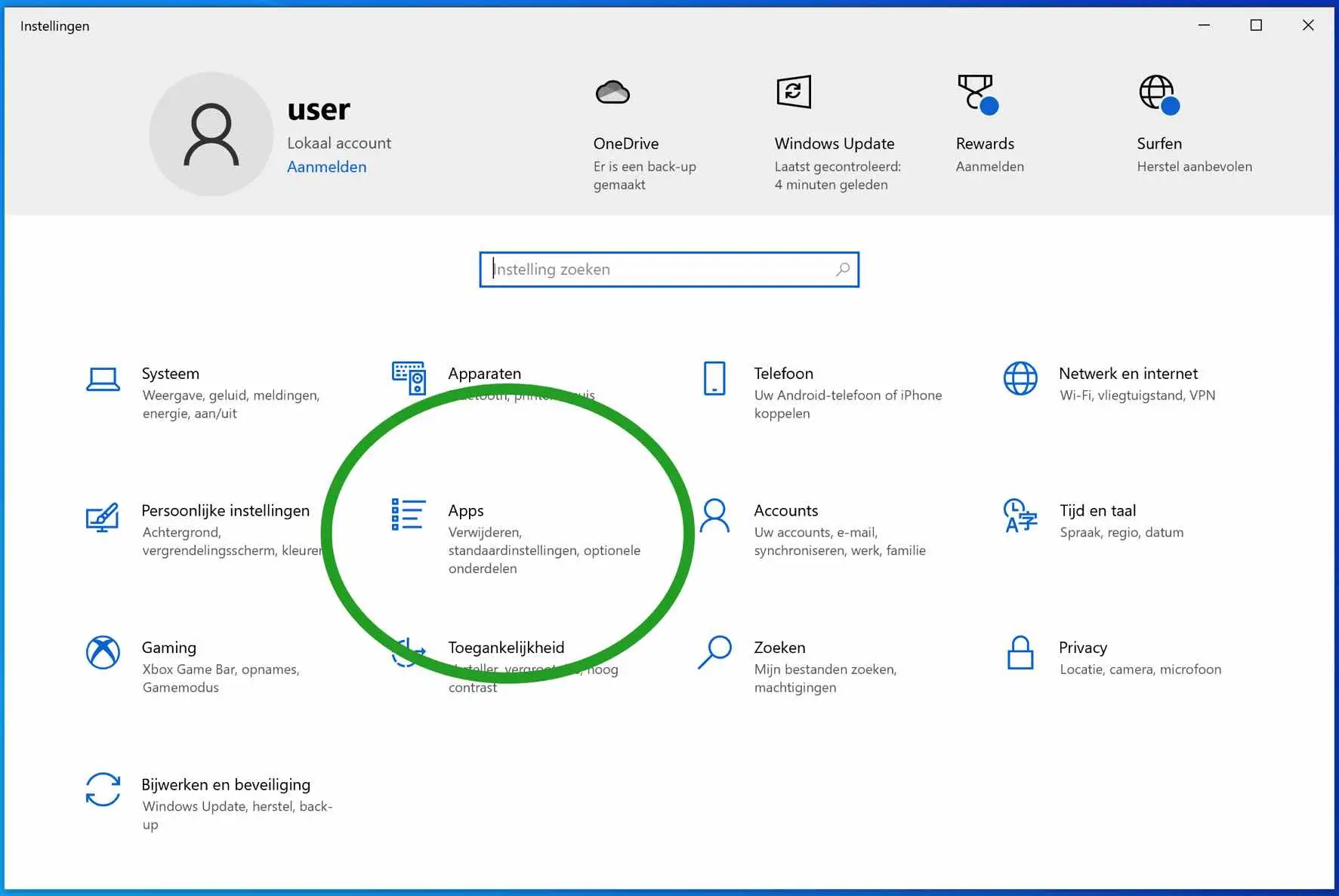Viewport: 1339px width, 896px height.
Task: Click the search magnifier in search box
Action: pyautogui.click(x=843, y=269)
